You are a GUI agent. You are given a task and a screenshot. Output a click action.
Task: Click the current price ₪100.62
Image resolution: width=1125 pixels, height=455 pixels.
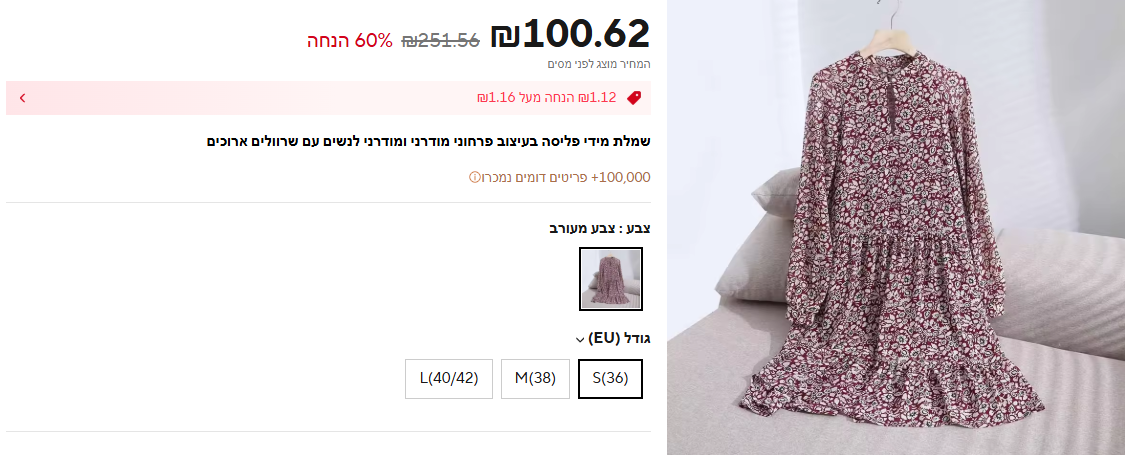pyautogui.click(x=570, y=34)
